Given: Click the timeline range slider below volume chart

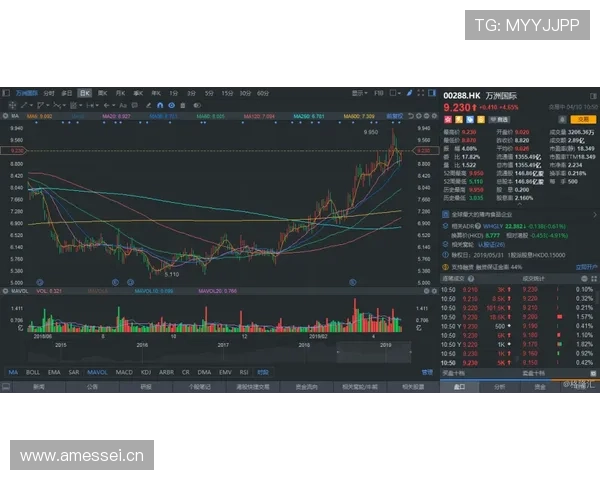Looking at the screenshot, I should pos(370,348).
